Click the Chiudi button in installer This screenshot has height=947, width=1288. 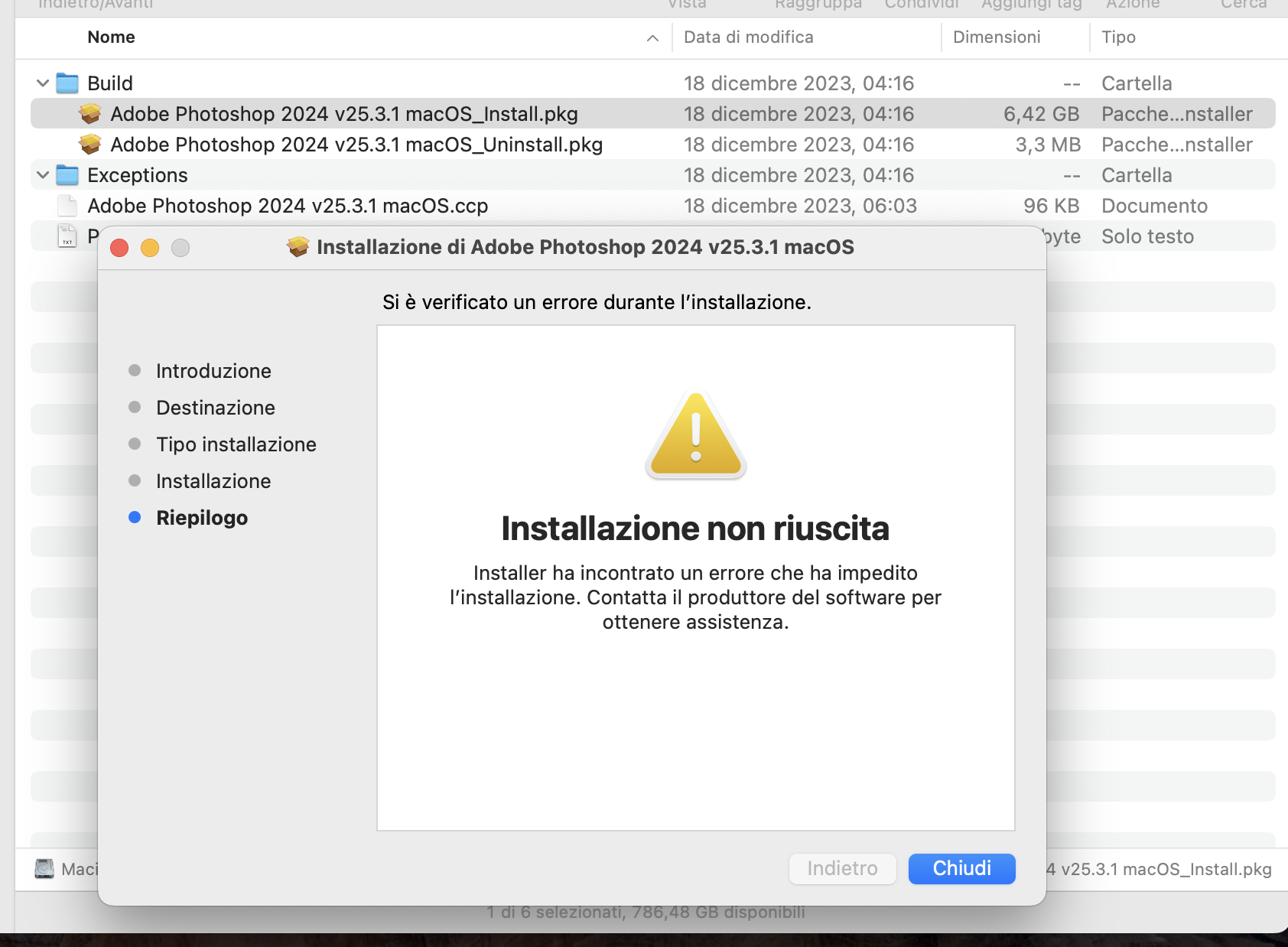[961, 868]
